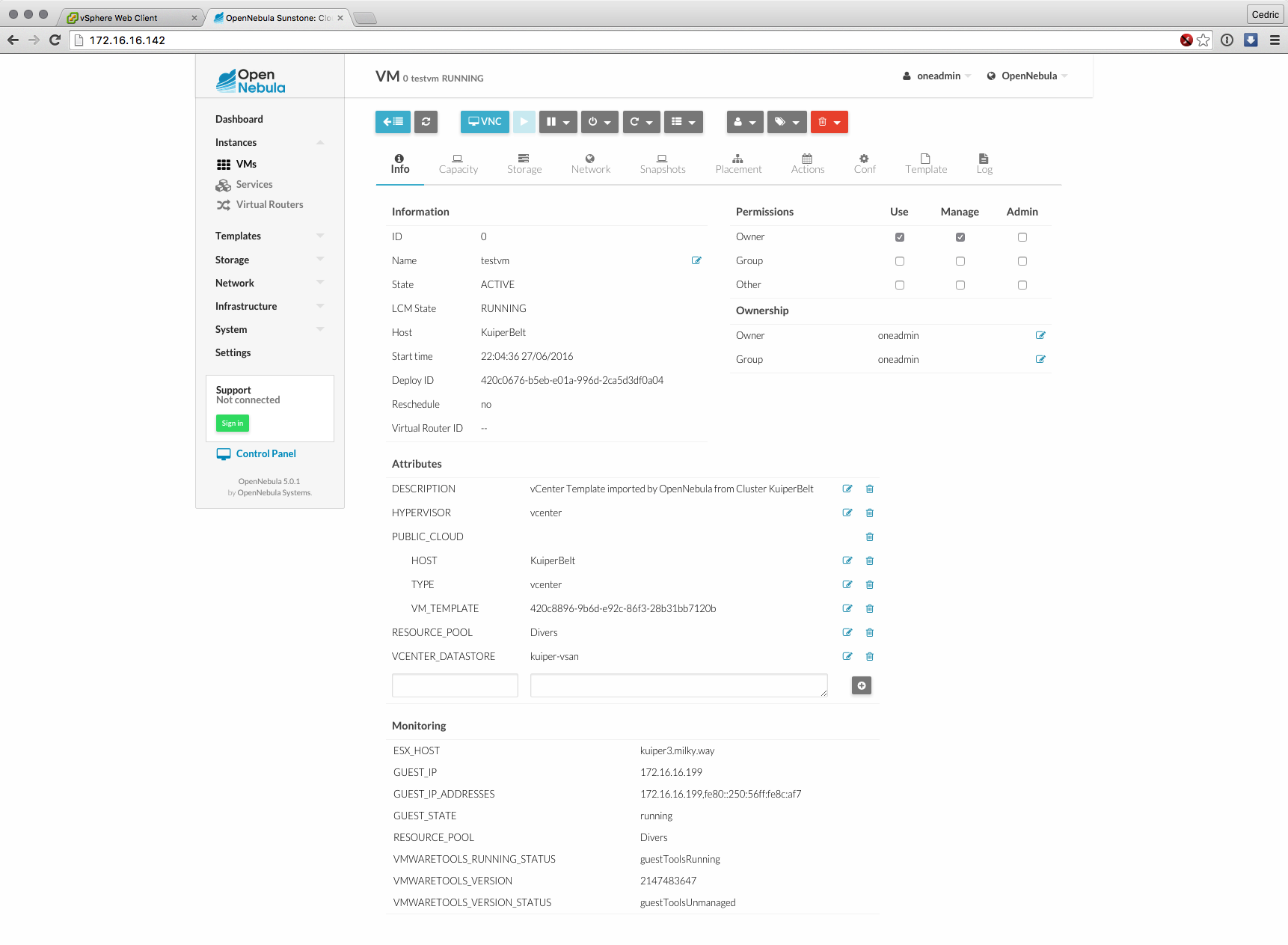Screen dimensions: 1288x945
Task: Click the new attribute name input field
Action: pos(455,685)
